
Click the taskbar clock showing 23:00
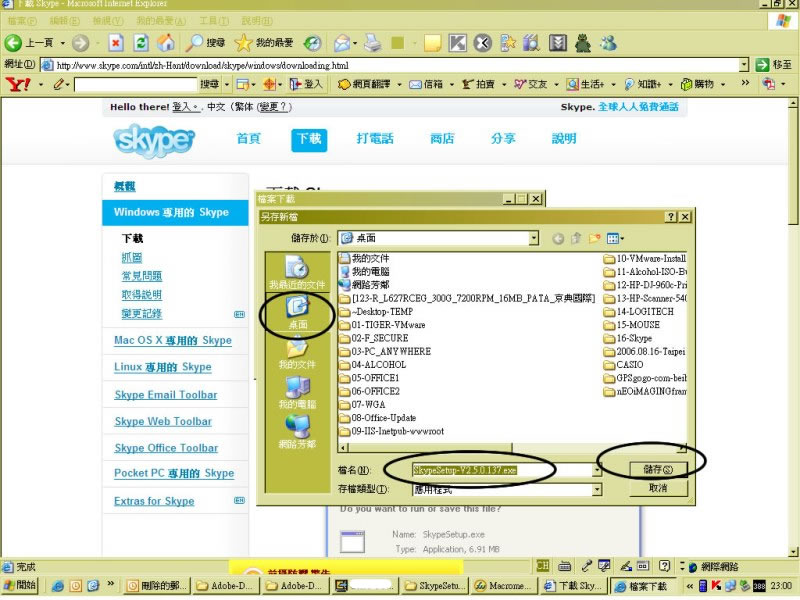781,586
